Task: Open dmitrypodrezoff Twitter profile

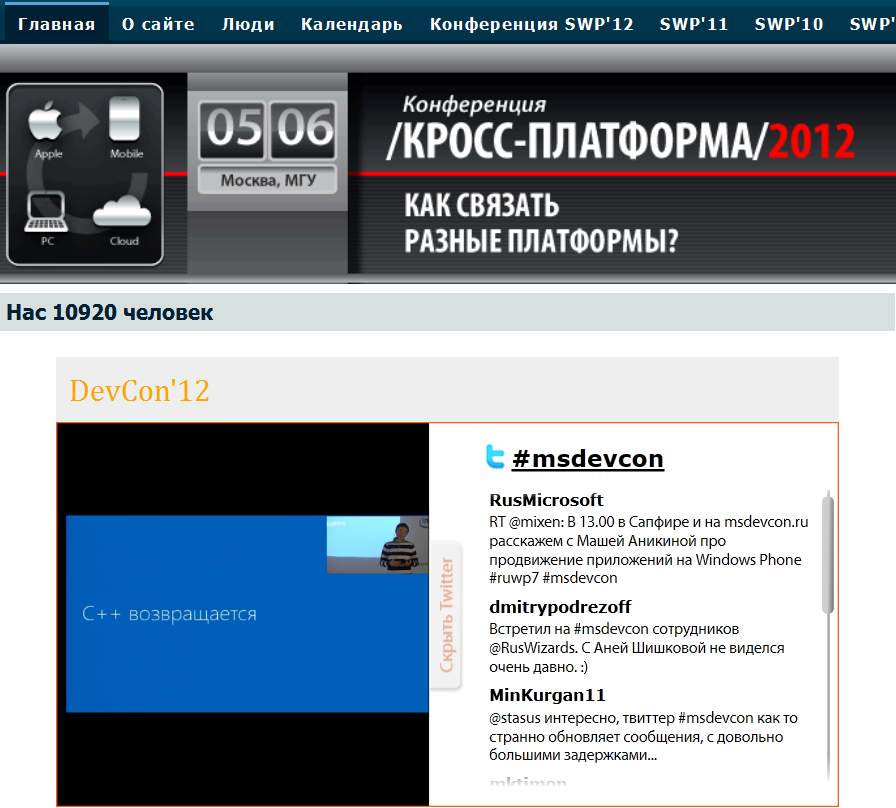Action: [560, 607]
